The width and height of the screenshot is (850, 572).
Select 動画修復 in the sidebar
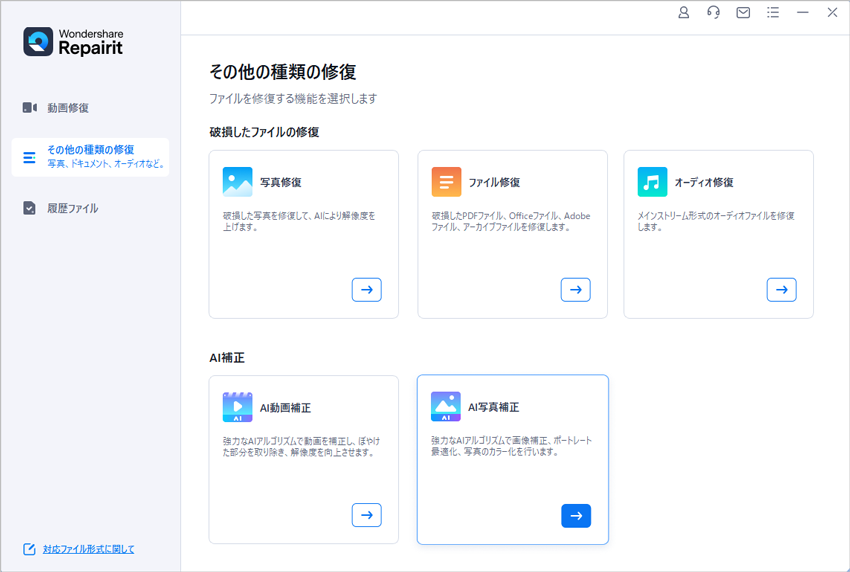(x=67, y=108)
